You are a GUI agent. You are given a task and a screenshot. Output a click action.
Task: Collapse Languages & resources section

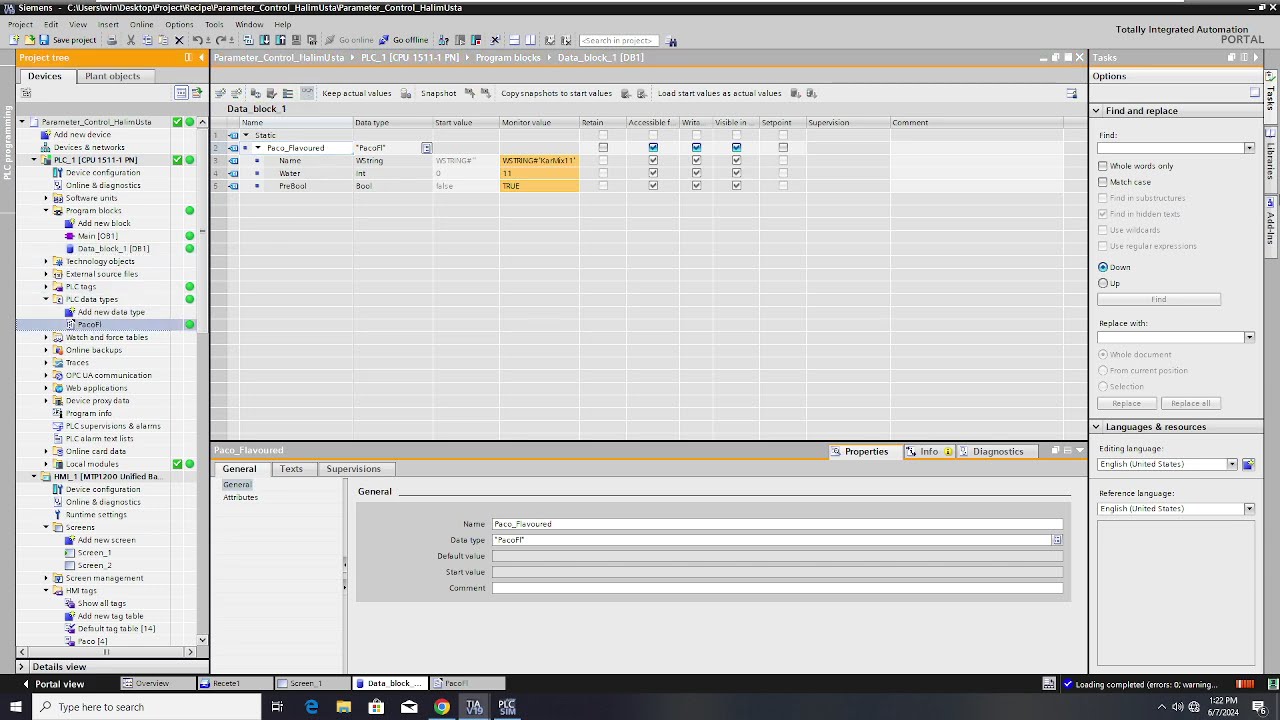[1096, 427]
